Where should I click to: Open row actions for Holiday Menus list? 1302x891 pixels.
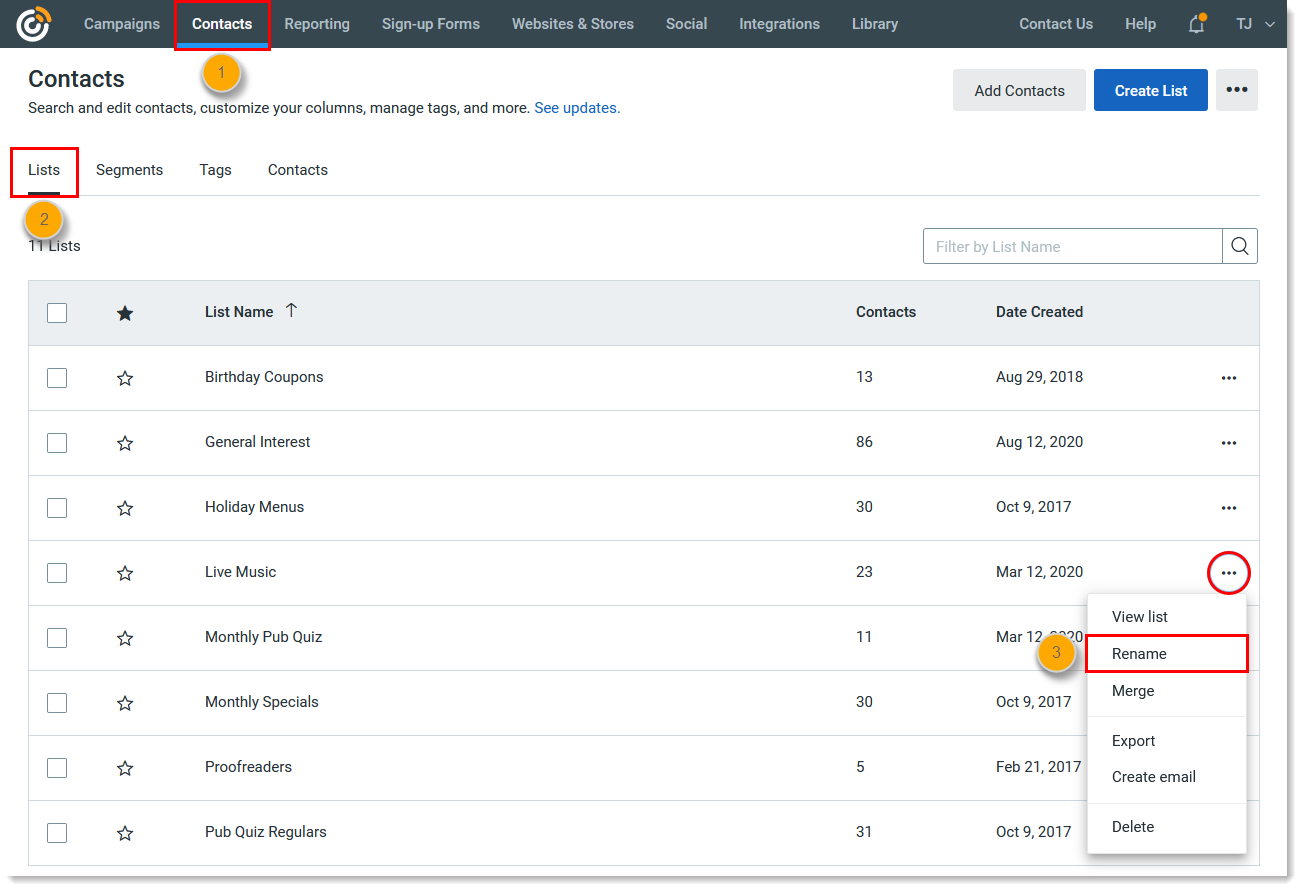pos(1229,507)
